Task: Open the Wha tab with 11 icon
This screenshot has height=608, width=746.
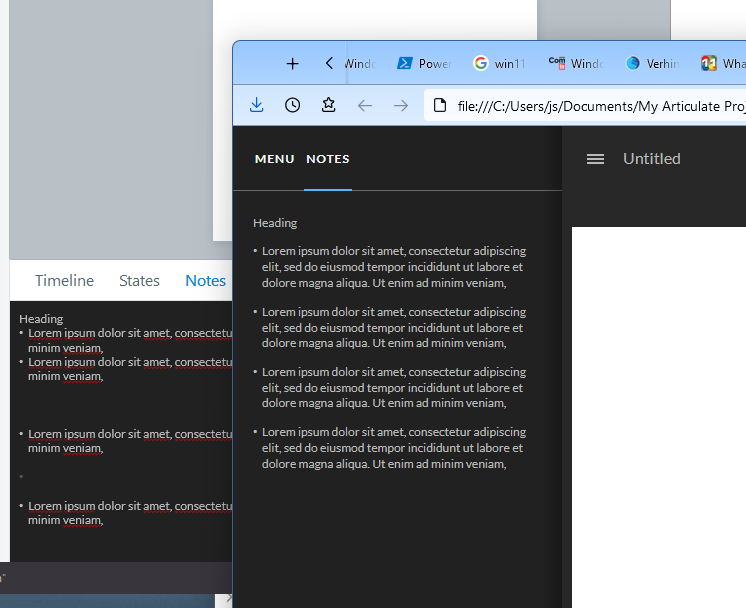Action: pyautogui.click(x=723, y=63)
